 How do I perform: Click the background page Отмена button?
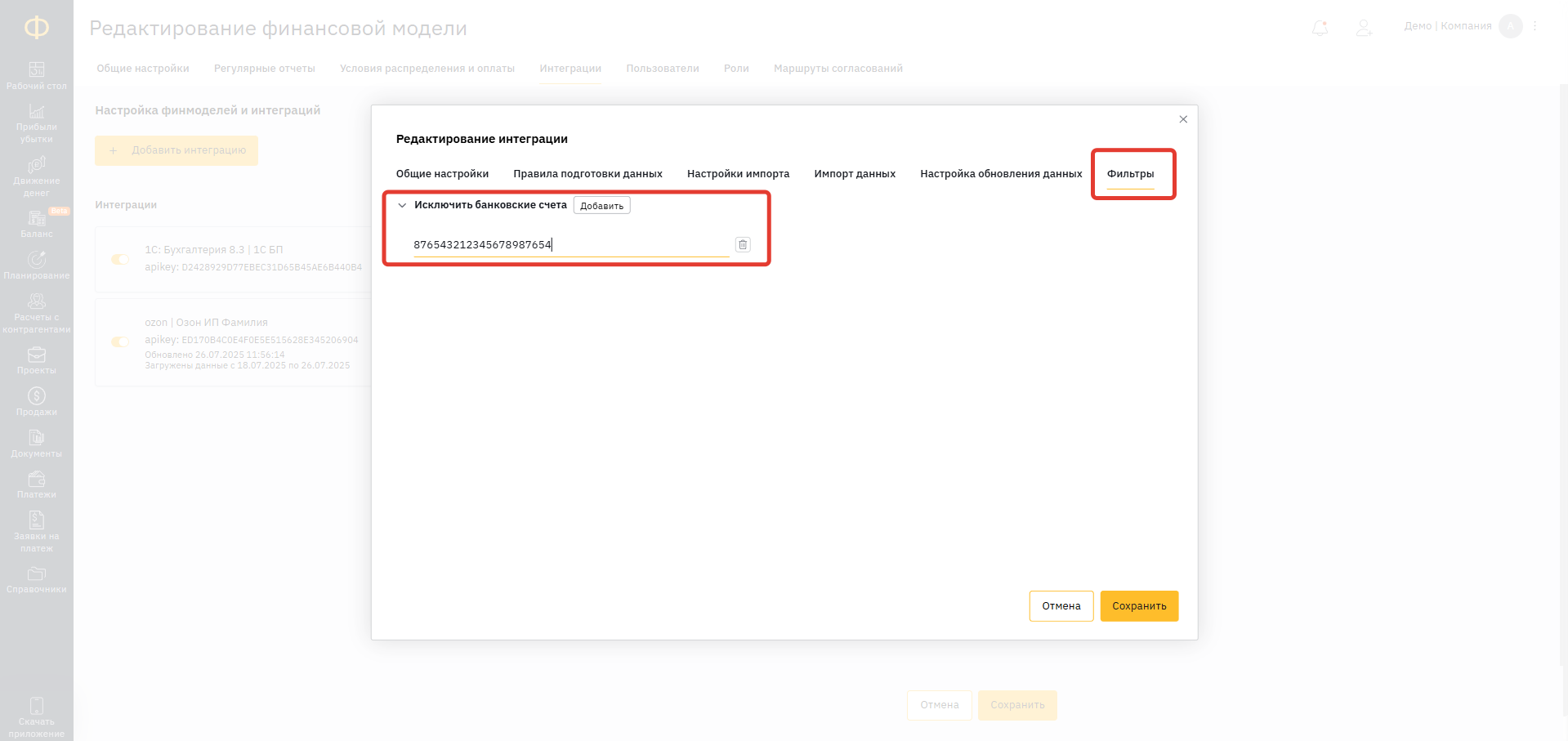click(x=940, y=705)
